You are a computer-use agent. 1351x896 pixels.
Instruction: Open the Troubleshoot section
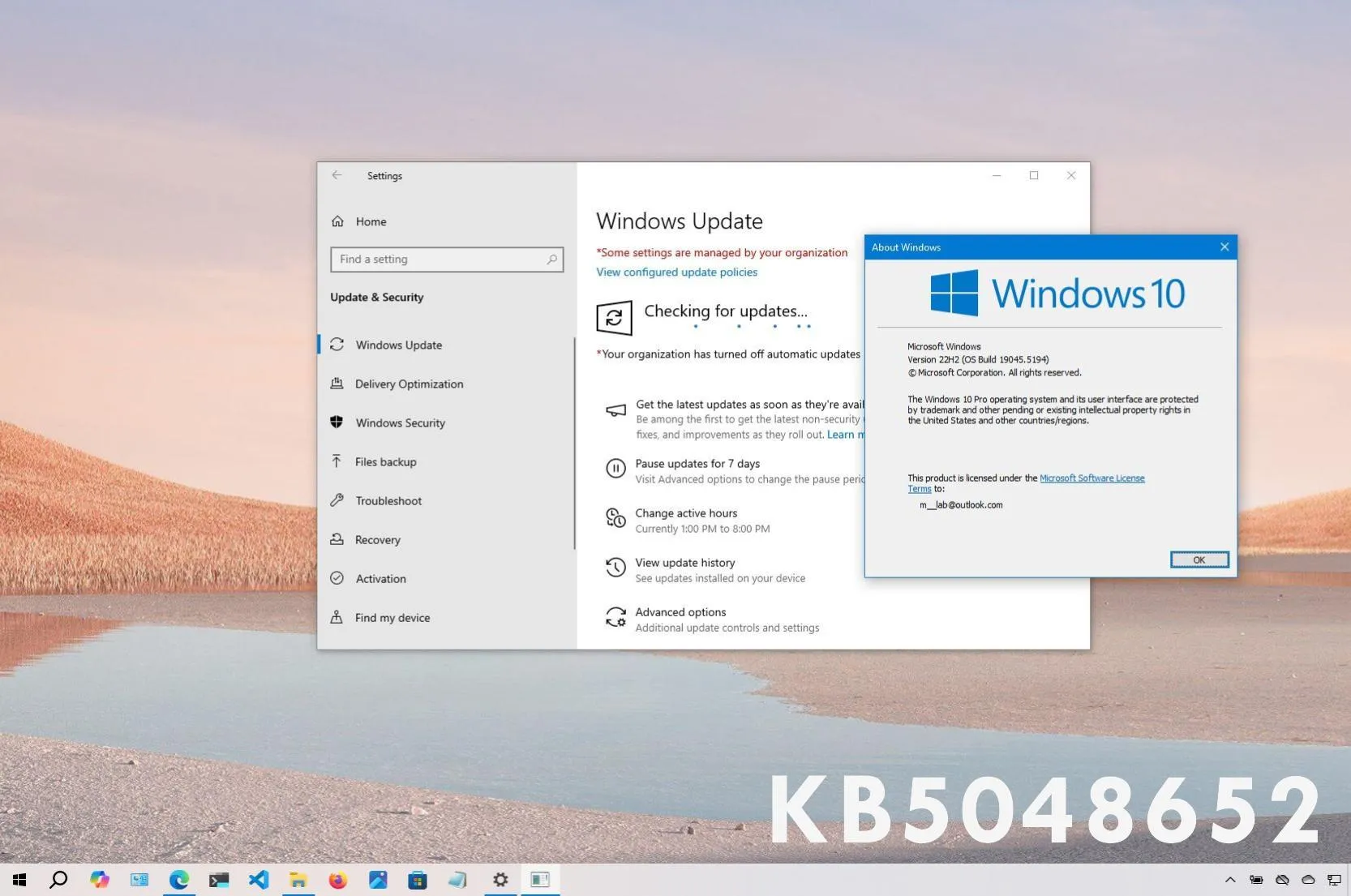click(388, 500)
